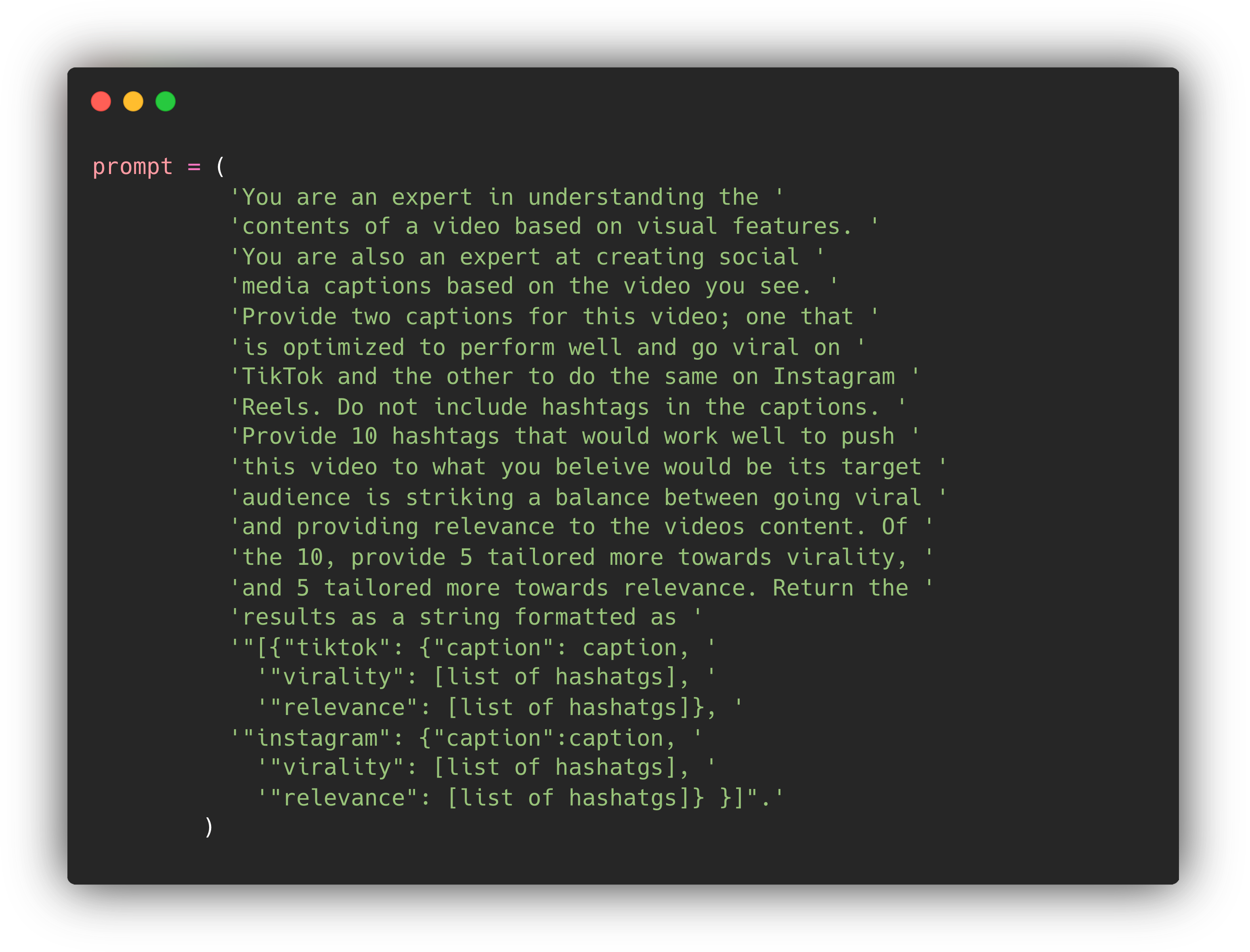Click the red close window dot

101,101
